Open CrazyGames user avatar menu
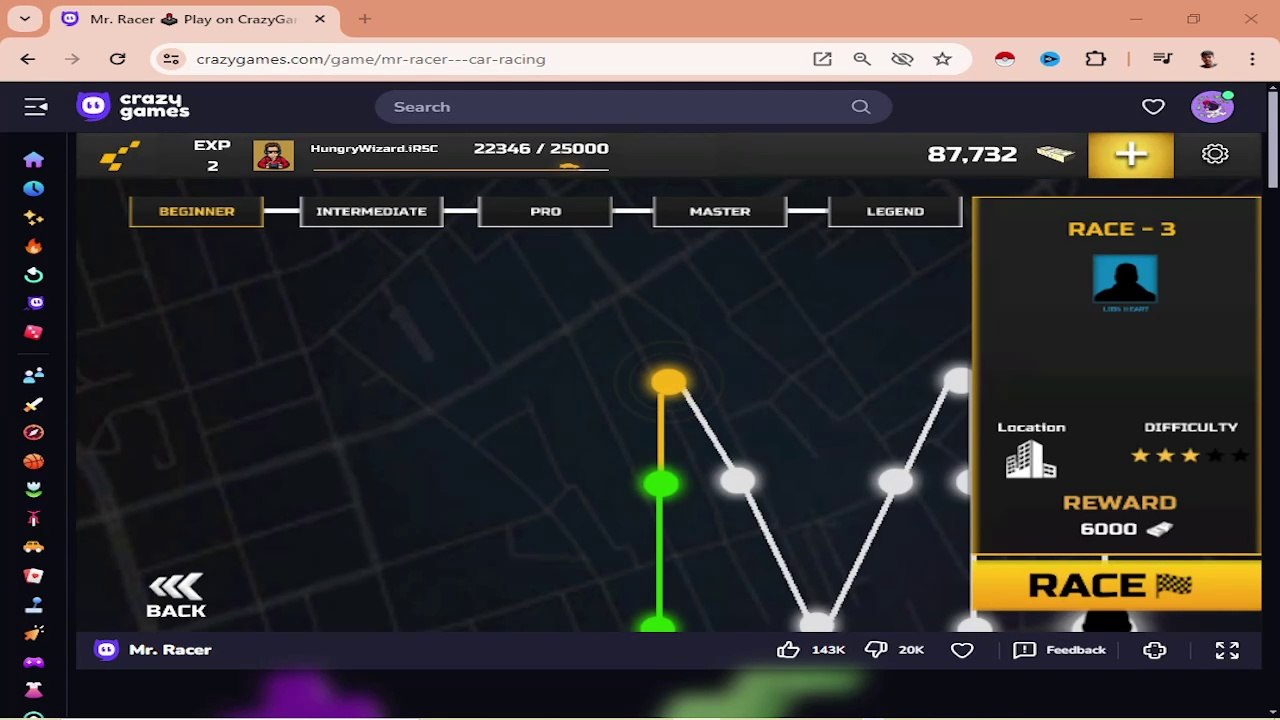Screen dimensions: 1280x720 (1212, 106)
